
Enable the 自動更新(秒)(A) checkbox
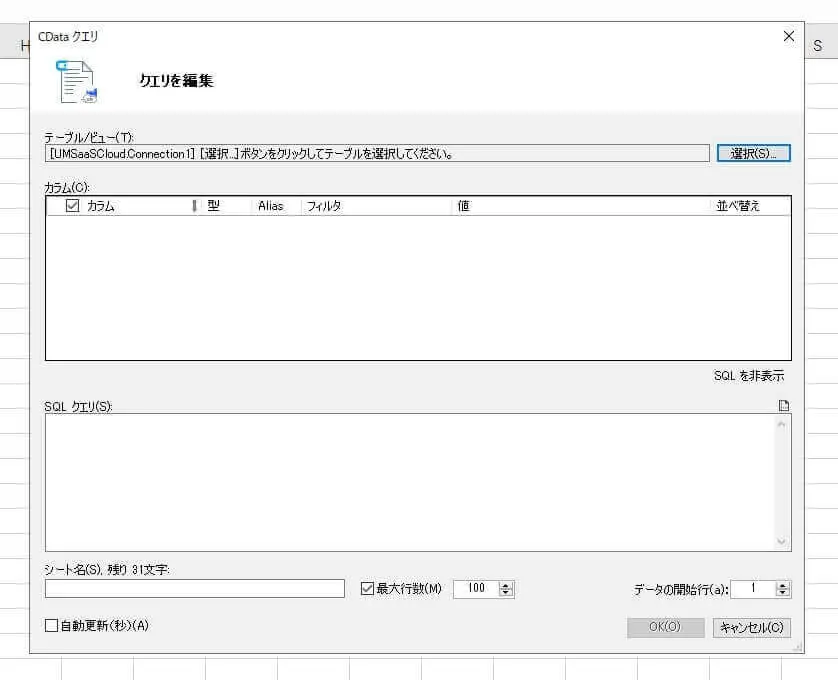click(51, 625)
